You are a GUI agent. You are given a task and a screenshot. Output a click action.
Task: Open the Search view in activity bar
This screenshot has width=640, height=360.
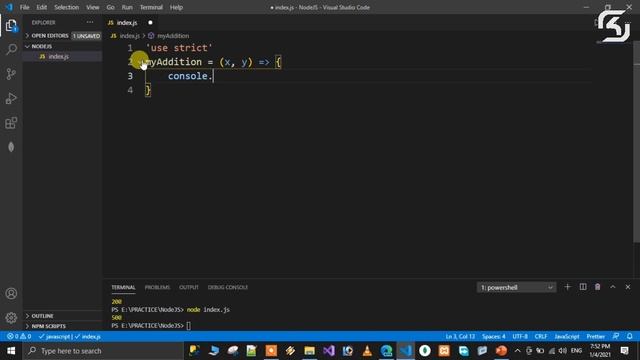coord(11,49)
